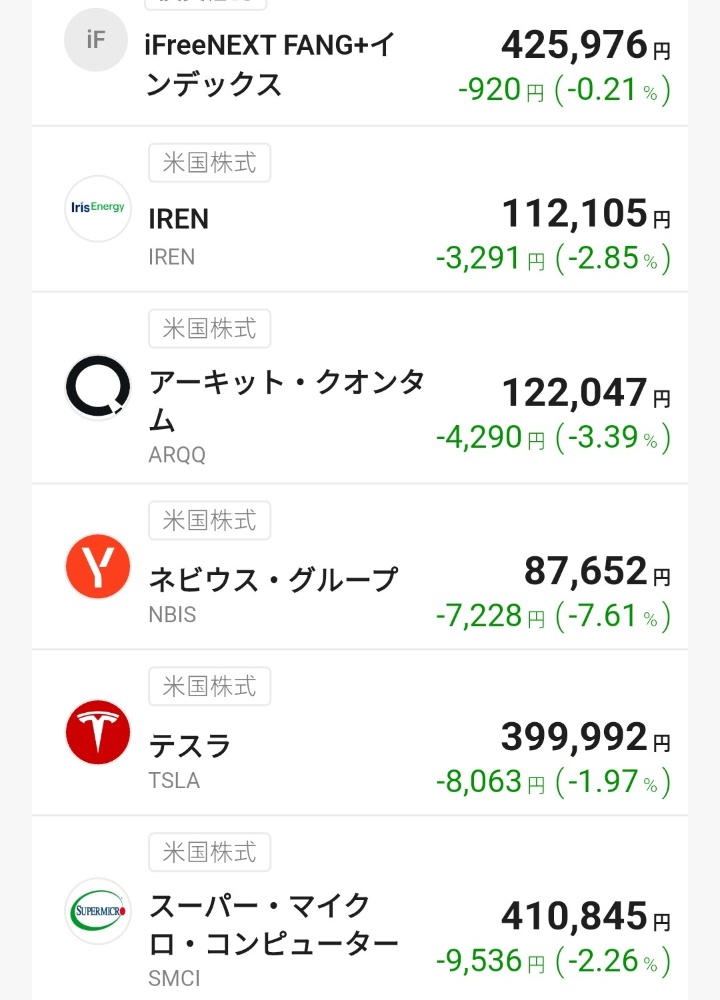
Task: Tap the 米国株式 tag above テスラ
Action: point(209,686)
